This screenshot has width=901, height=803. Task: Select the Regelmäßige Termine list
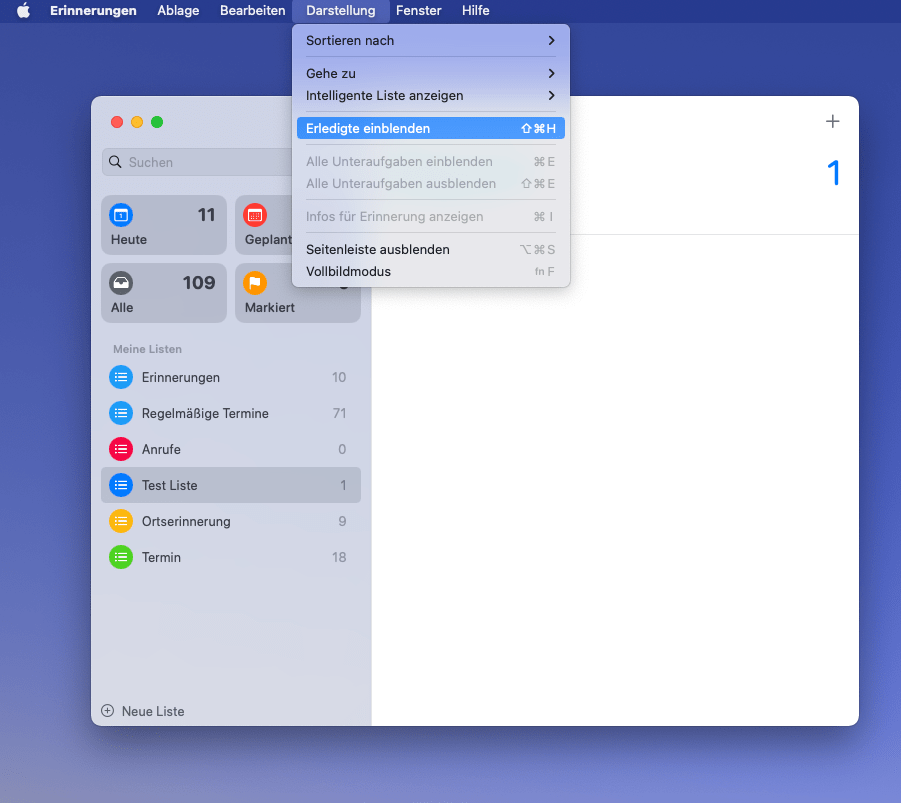[205, 413]
